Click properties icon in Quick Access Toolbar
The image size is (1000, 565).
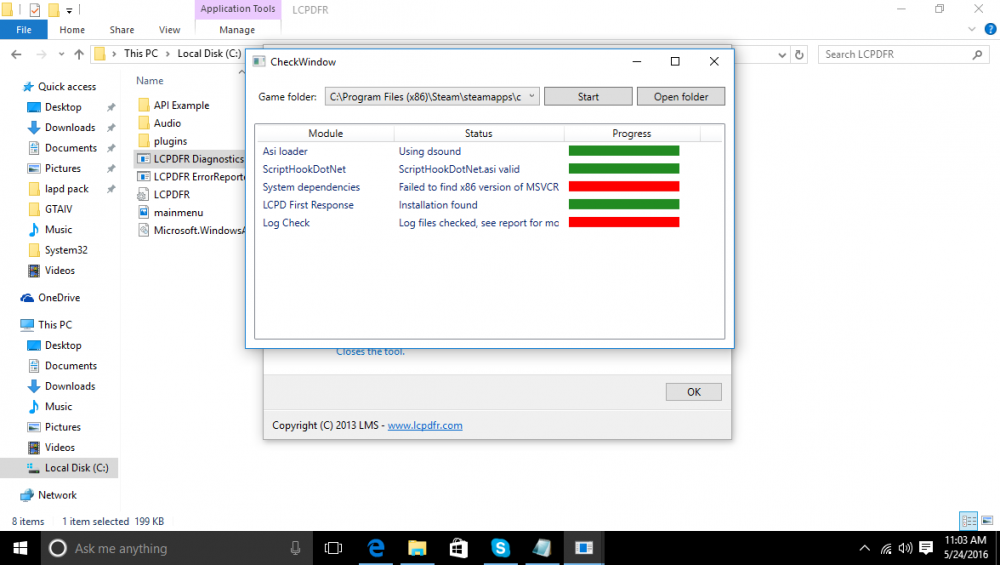[35, 10]
